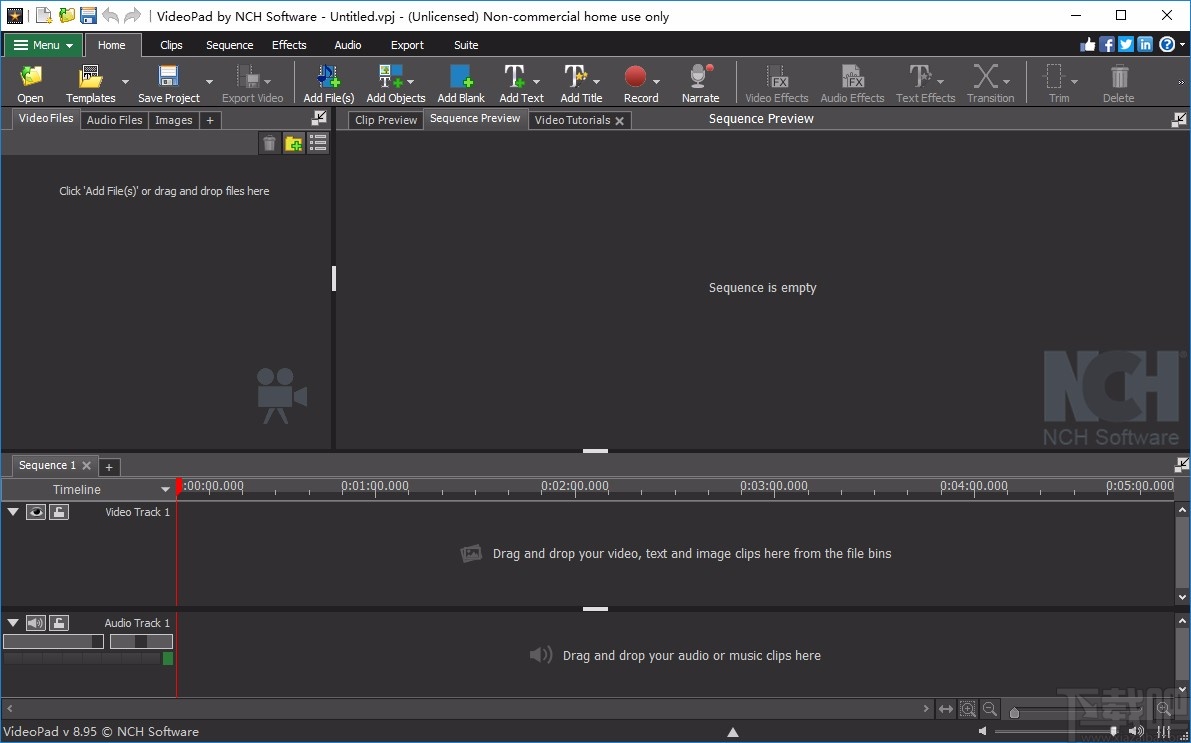Open the Export ribbon tab
Viewport: 1191px width, 743px height.
tap(407, 45)
